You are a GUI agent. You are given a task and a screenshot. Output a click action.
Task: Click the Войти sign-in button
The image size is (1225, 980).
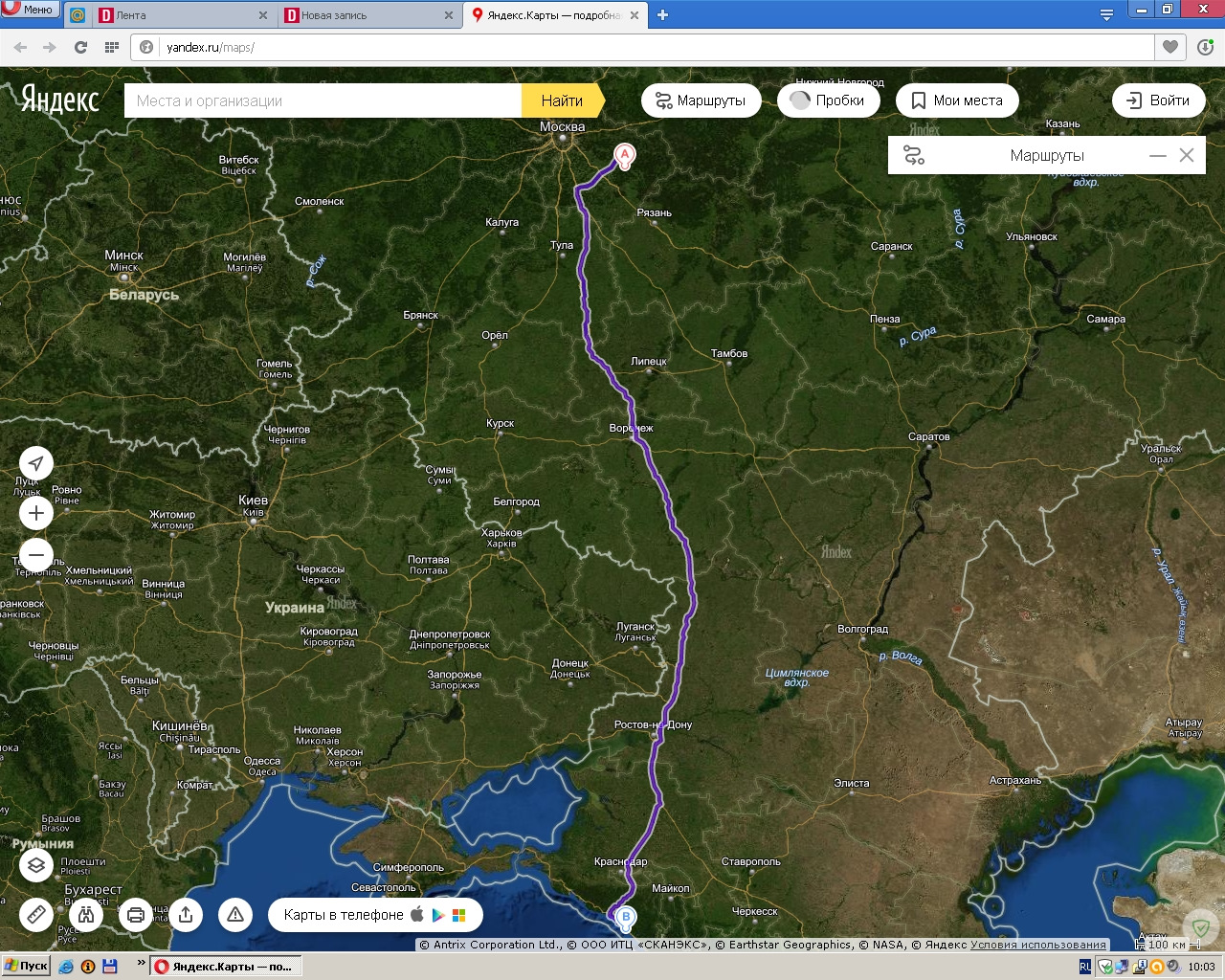(x=1159, y=100)
